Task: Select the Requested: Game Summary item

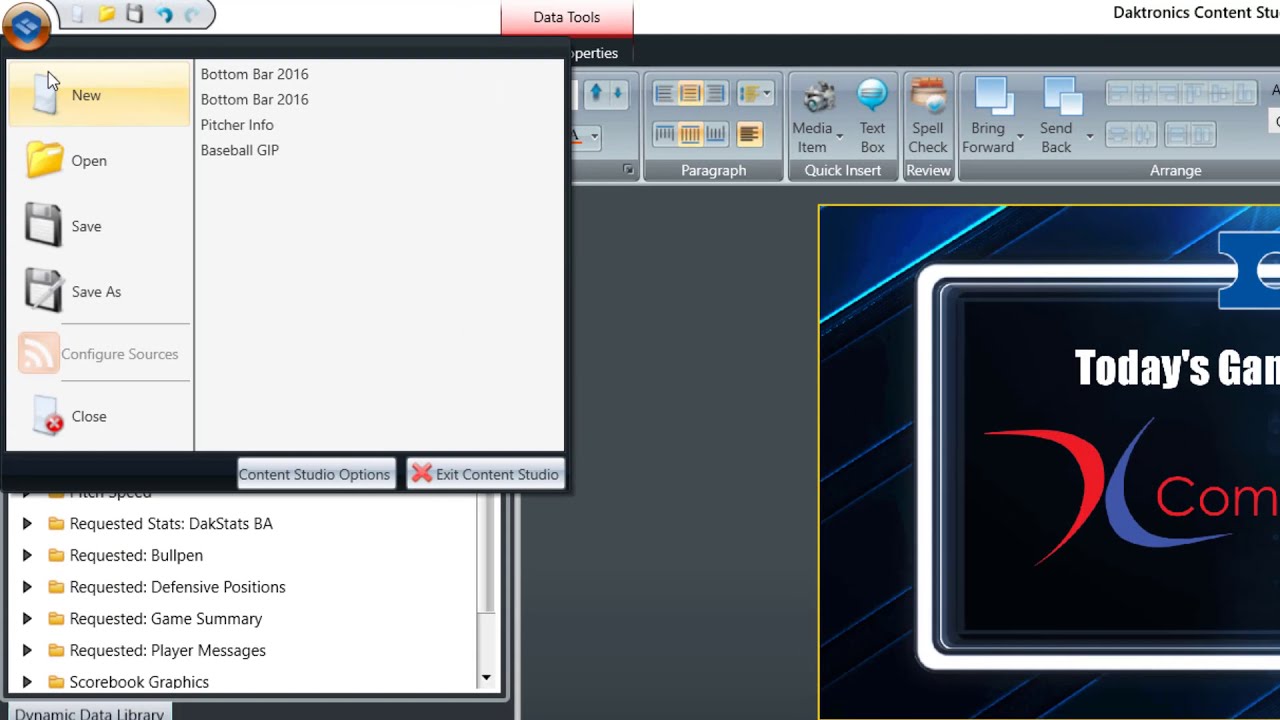Action: point(166,618)
